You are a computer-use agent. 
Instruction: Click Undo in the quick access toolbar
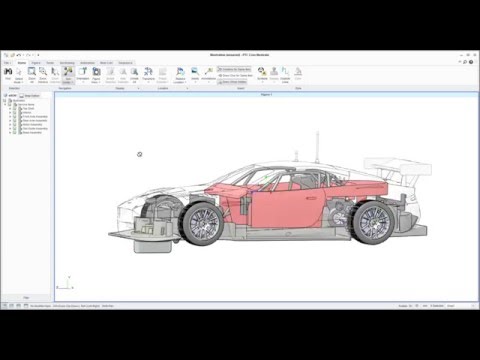point(19,55)
